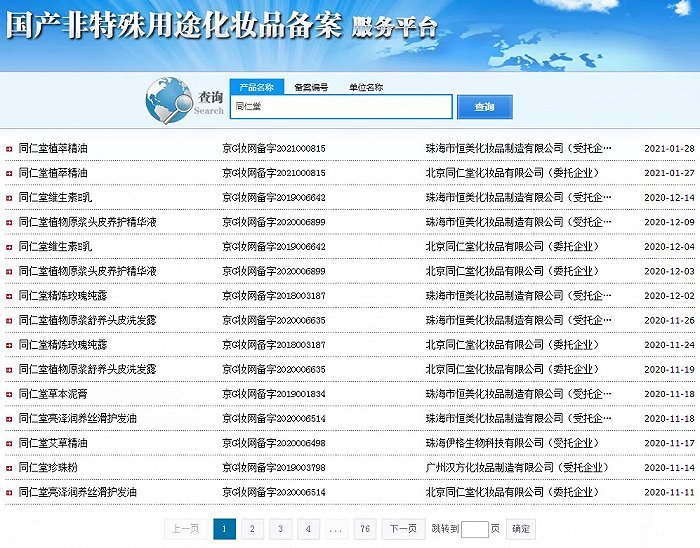Click red bullet icon of the 2020-11-19 row
This screenshot has width=700, height=548.
9,369
